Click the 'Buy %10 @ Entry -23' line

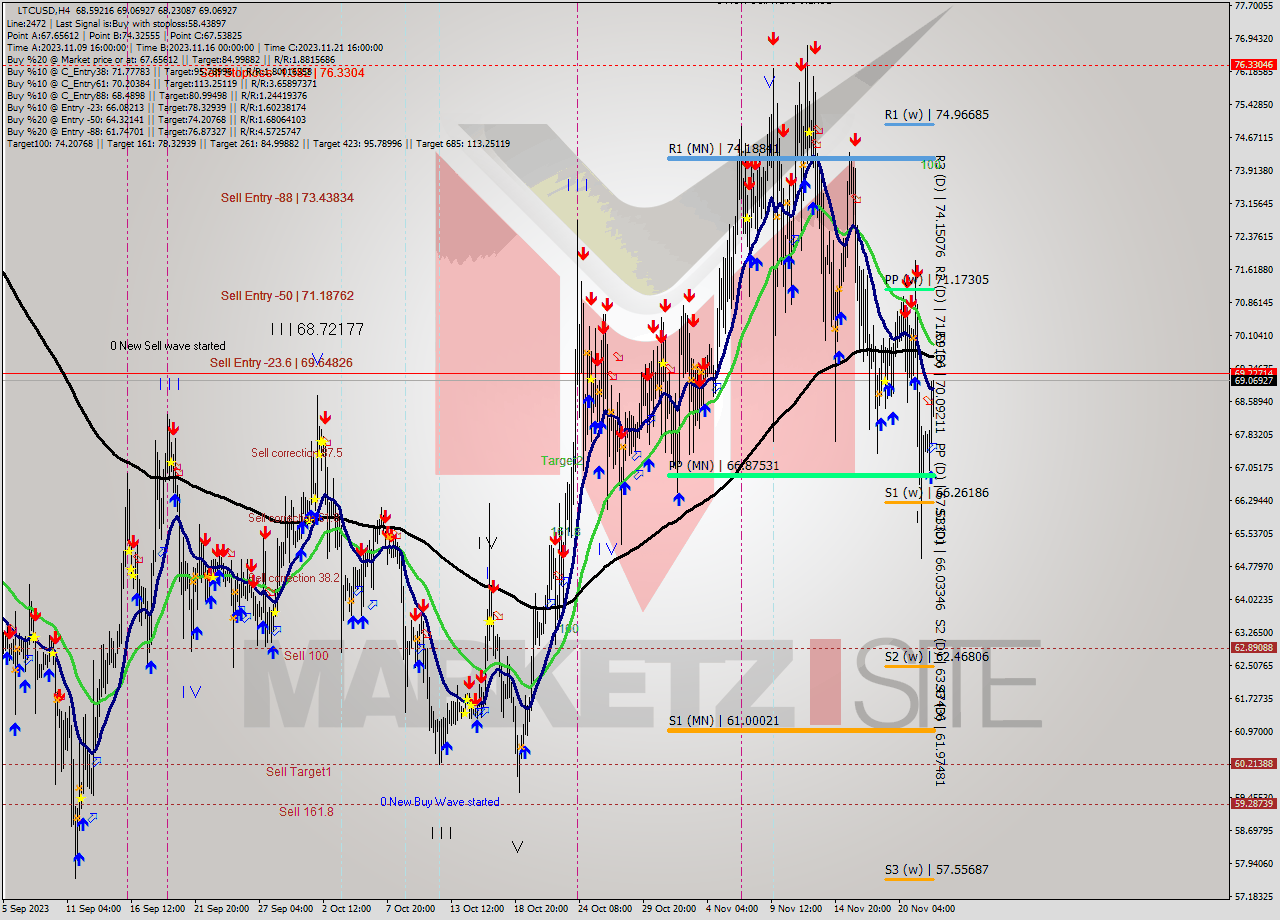pyautogui.click(x=156, y=108)
